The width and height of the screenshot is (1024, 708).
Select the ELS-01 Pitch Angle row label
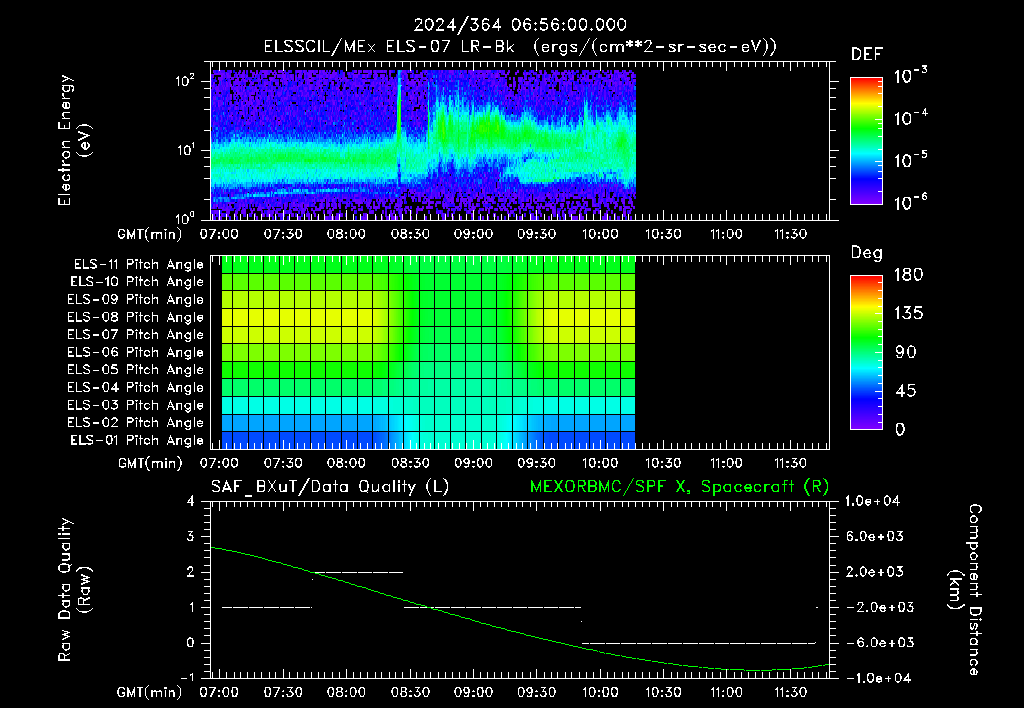(x=137, y=441)
